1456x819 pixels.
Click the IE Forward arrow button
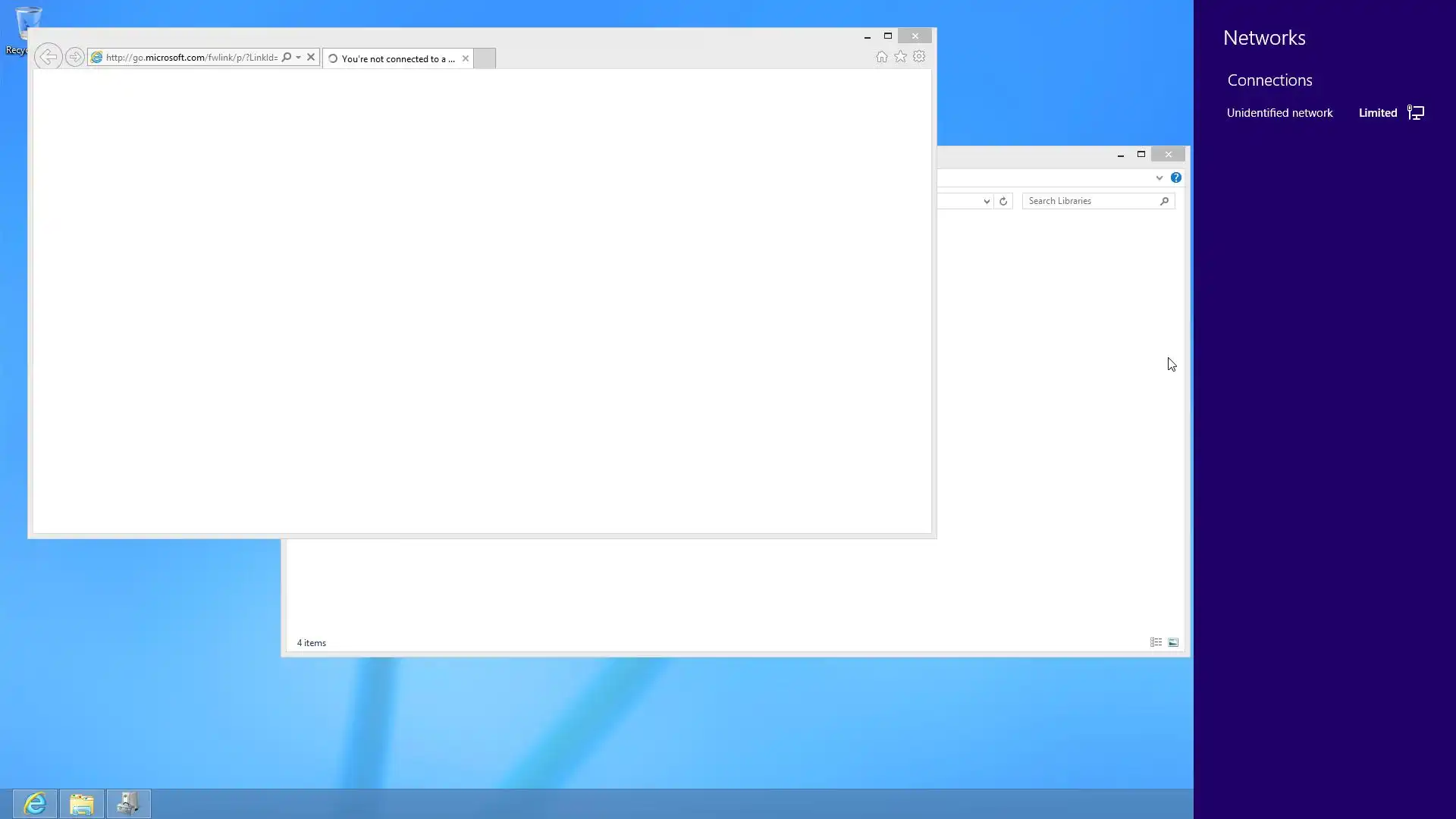74,57
